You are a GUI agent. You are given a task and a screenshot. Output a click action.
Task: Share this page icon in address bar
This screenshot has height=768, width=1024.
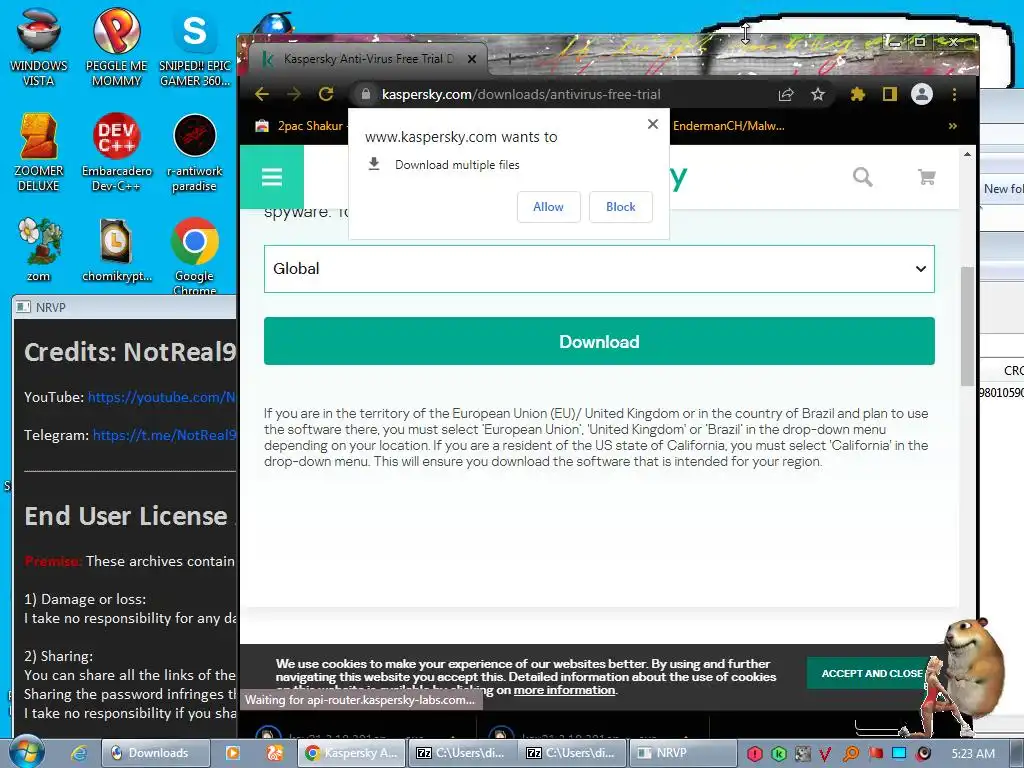[x=786, y=94]
